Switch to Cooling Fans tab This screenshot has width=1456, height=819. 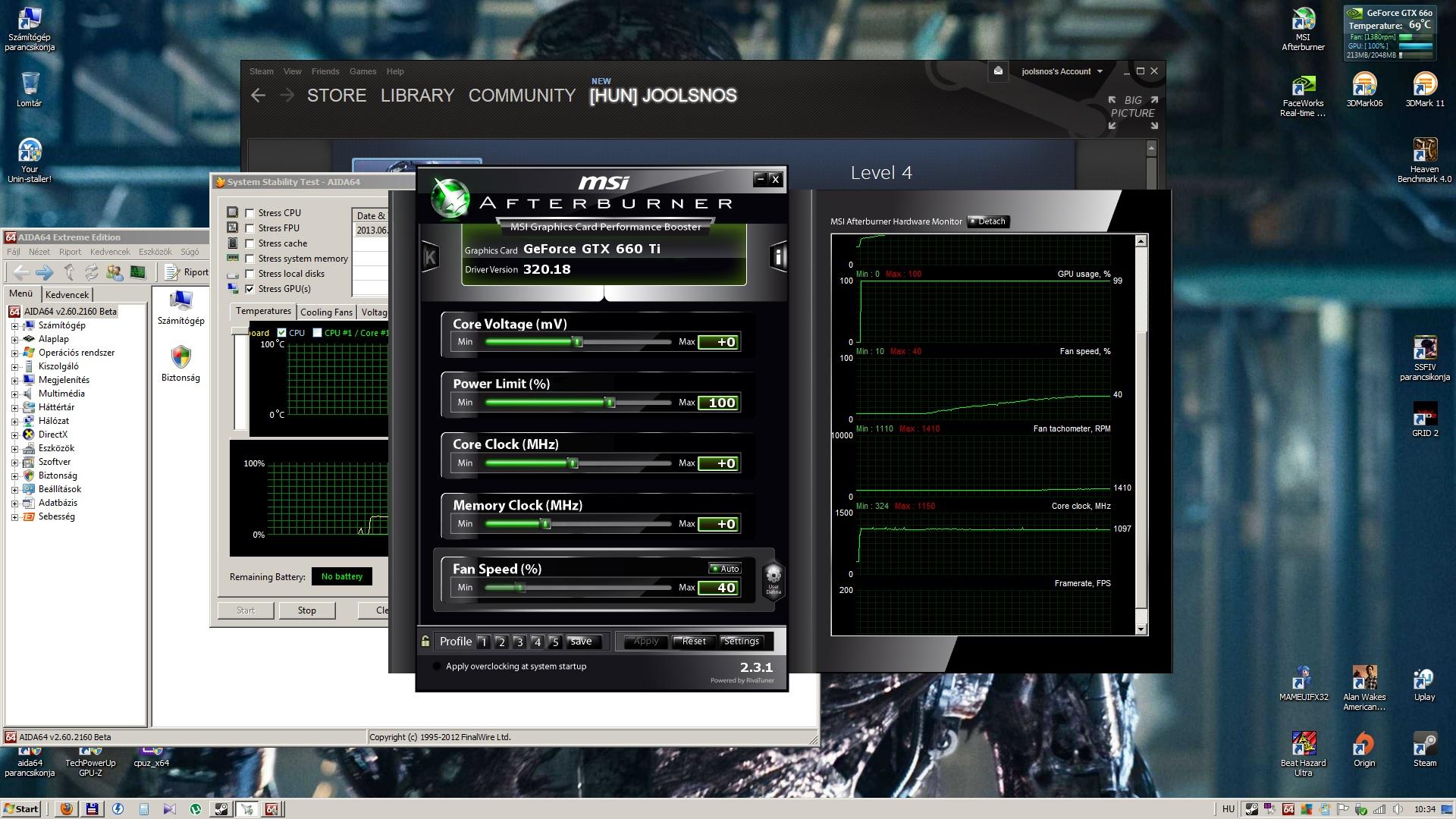point(326,312)
